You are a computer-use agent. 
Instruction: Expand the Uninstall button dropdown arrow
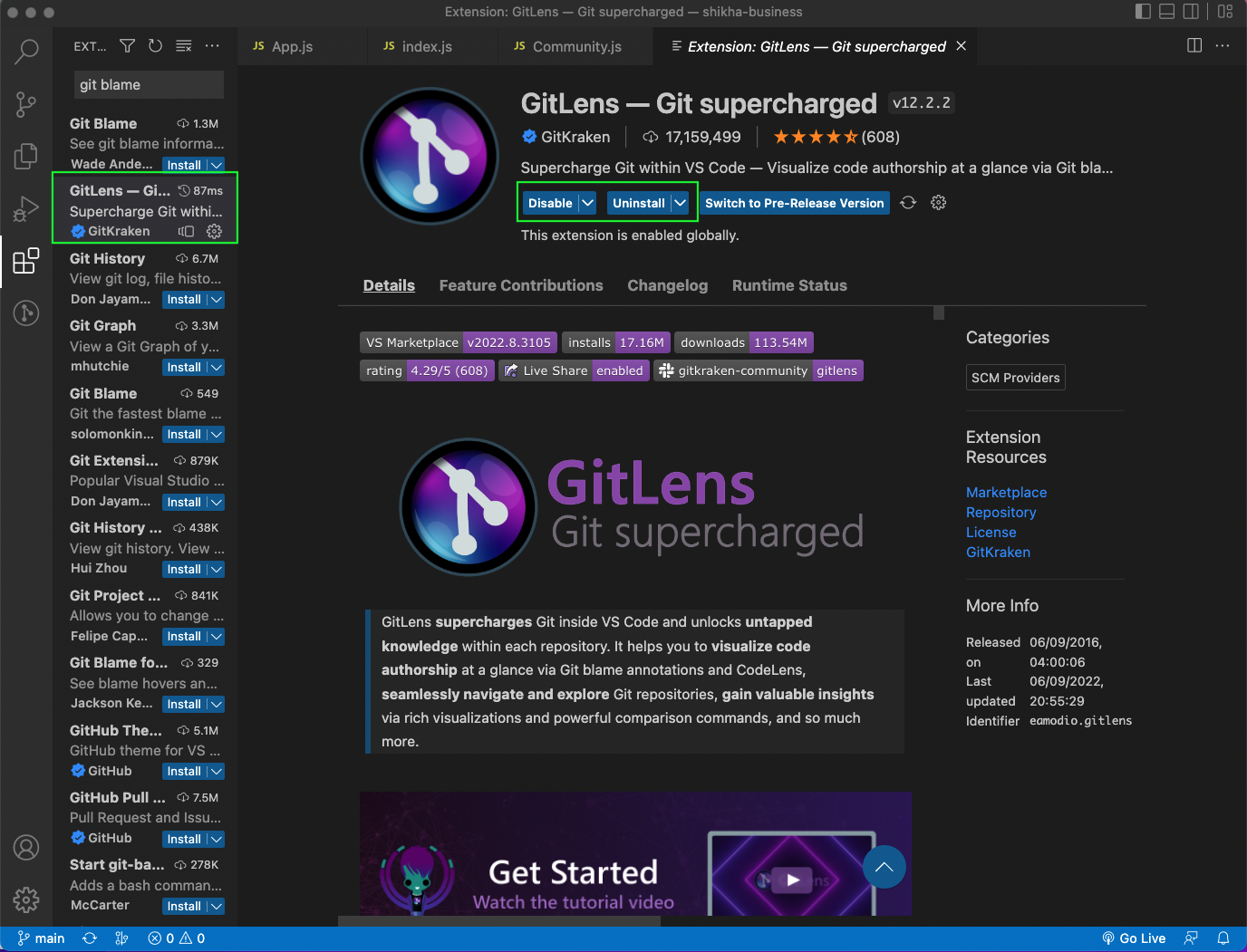tap(681, 203)
